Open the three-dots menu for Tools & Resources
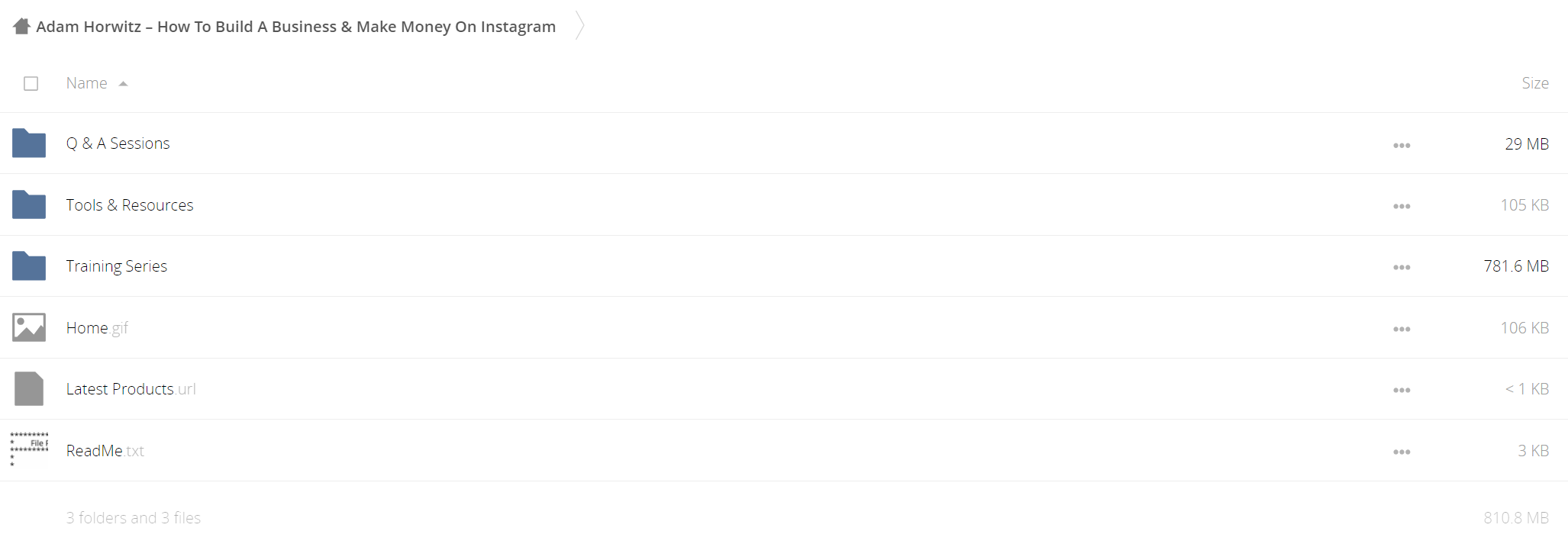Viewport: 1568px width, 560px height. (1402, 206)
